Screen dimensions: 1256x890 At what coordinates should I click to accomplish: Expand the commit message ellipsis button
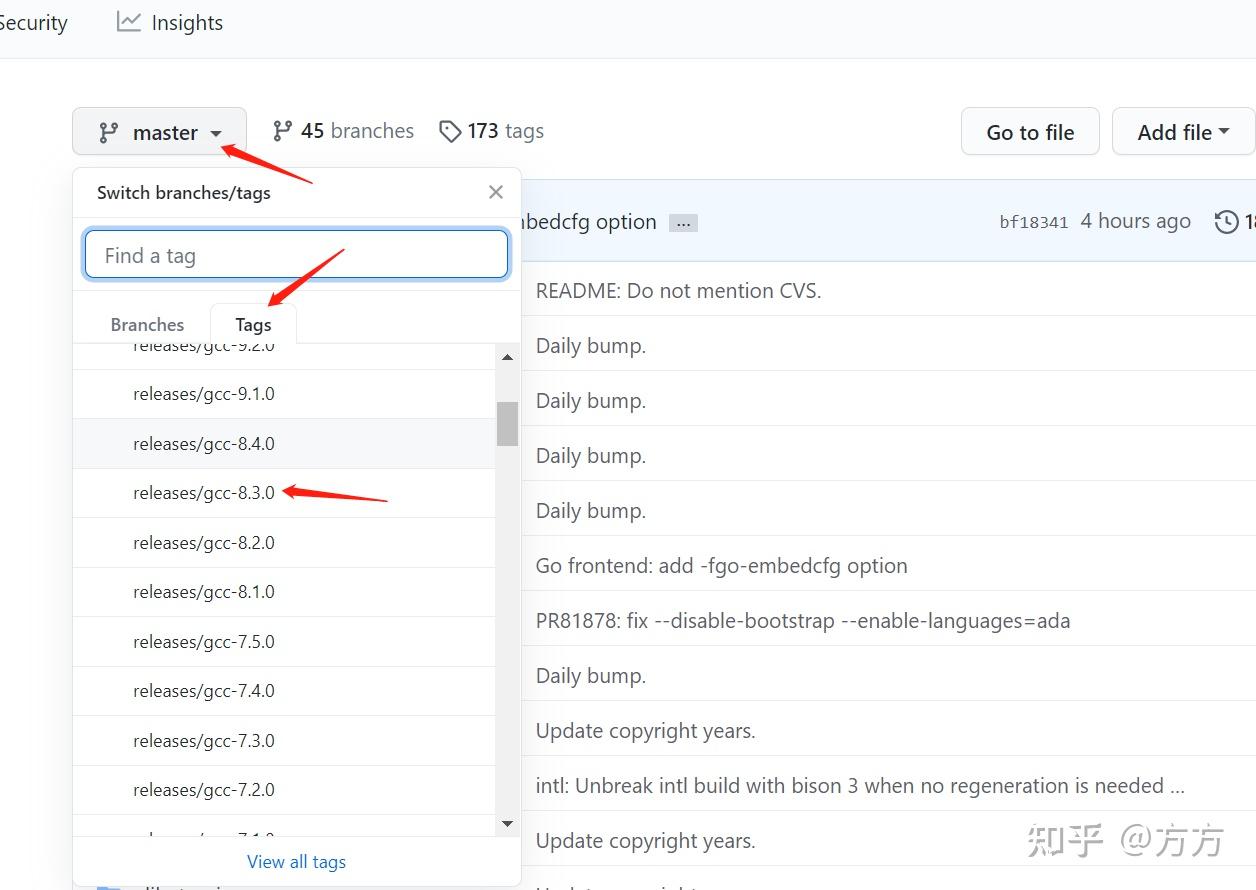pos(683,223)
